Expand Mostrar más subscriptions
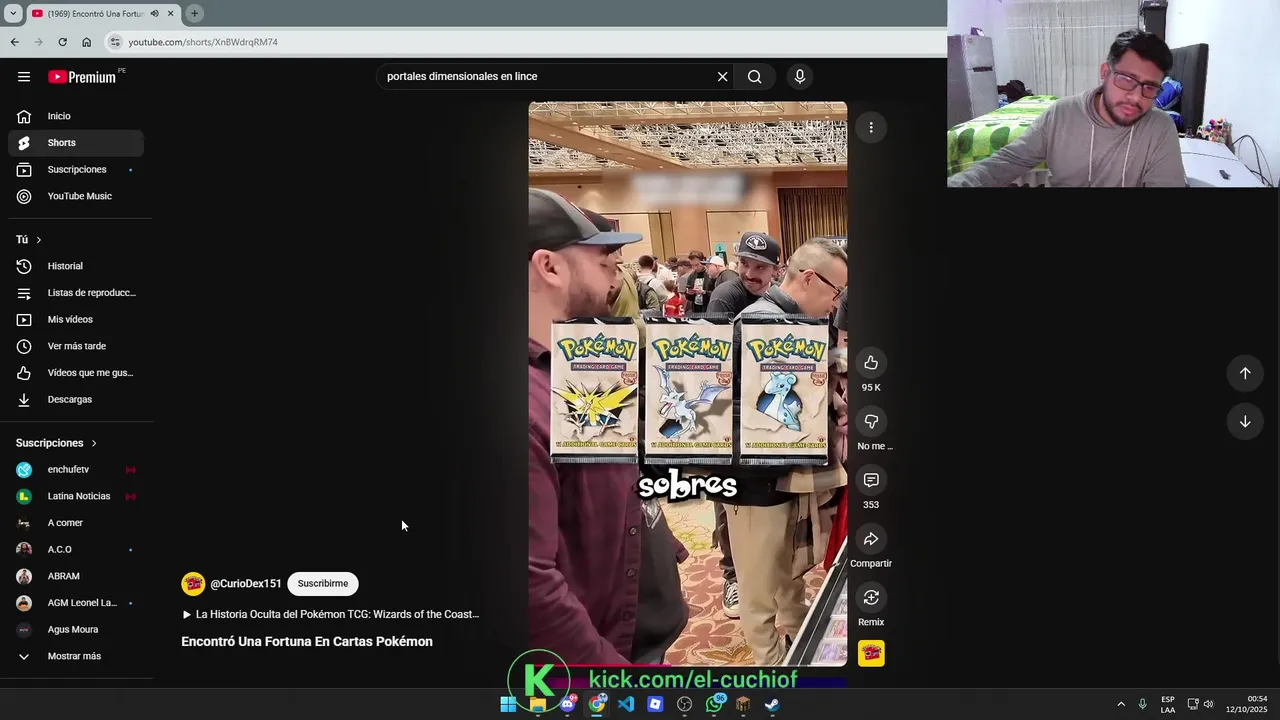Viewport: 1280px width, 720px height. click(76, 656)
